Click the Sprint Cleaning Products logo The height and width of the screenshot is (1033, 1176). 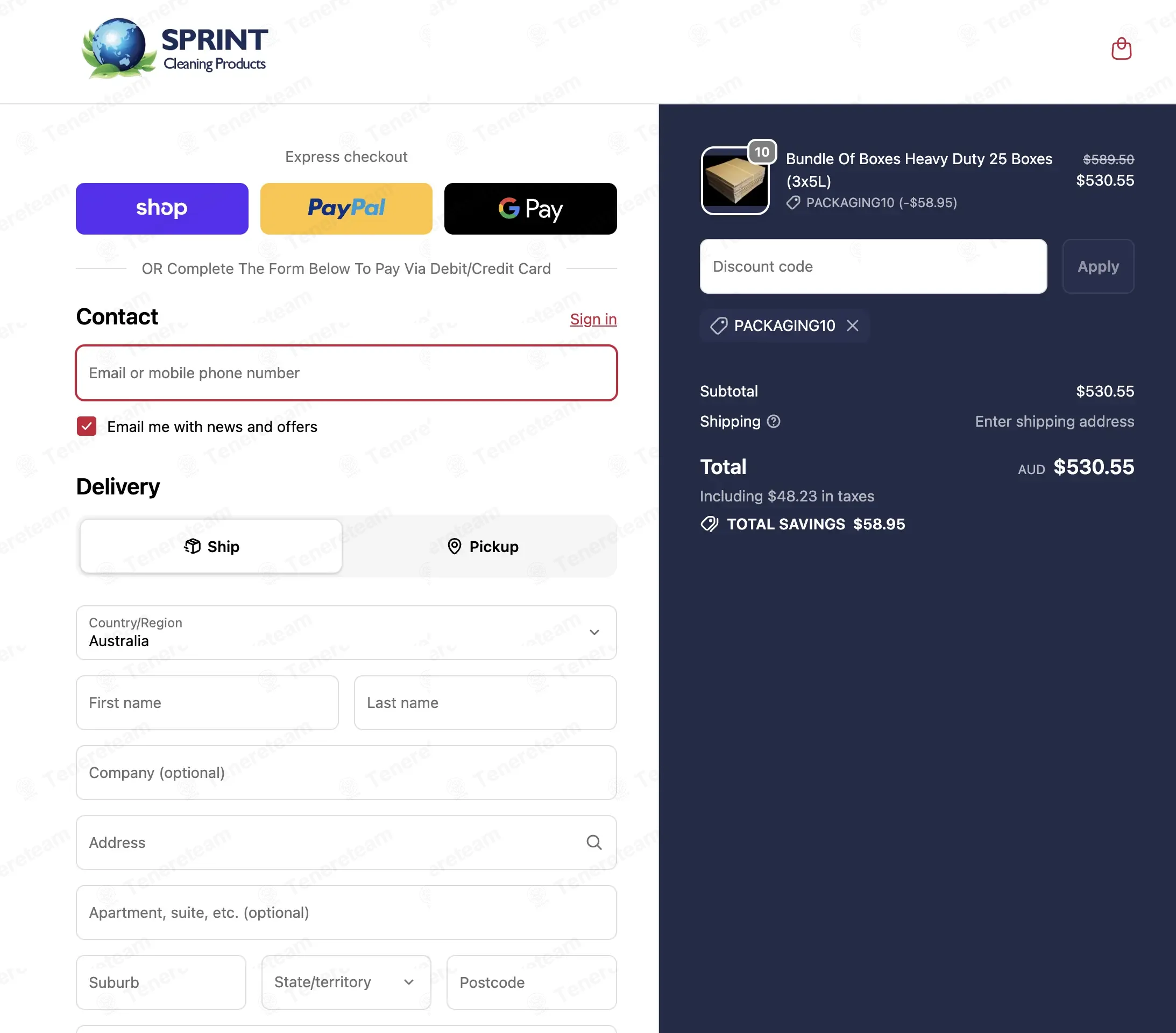pyautogui.click(x=174, y=48)
